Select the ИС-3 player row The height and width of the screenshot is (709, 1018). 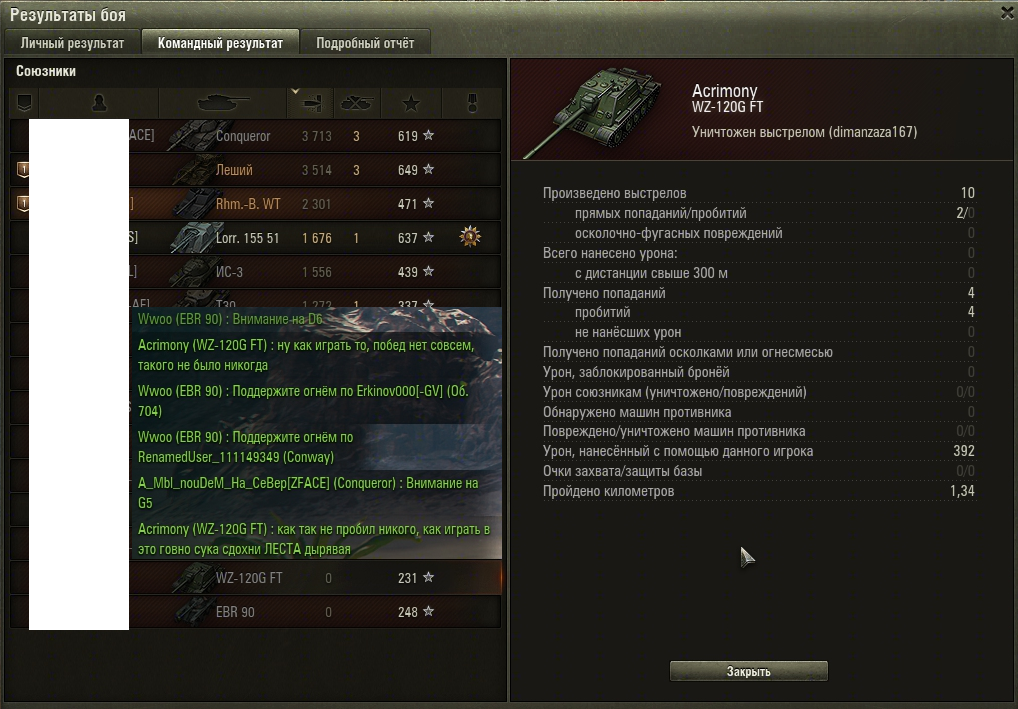pos(256,272)
